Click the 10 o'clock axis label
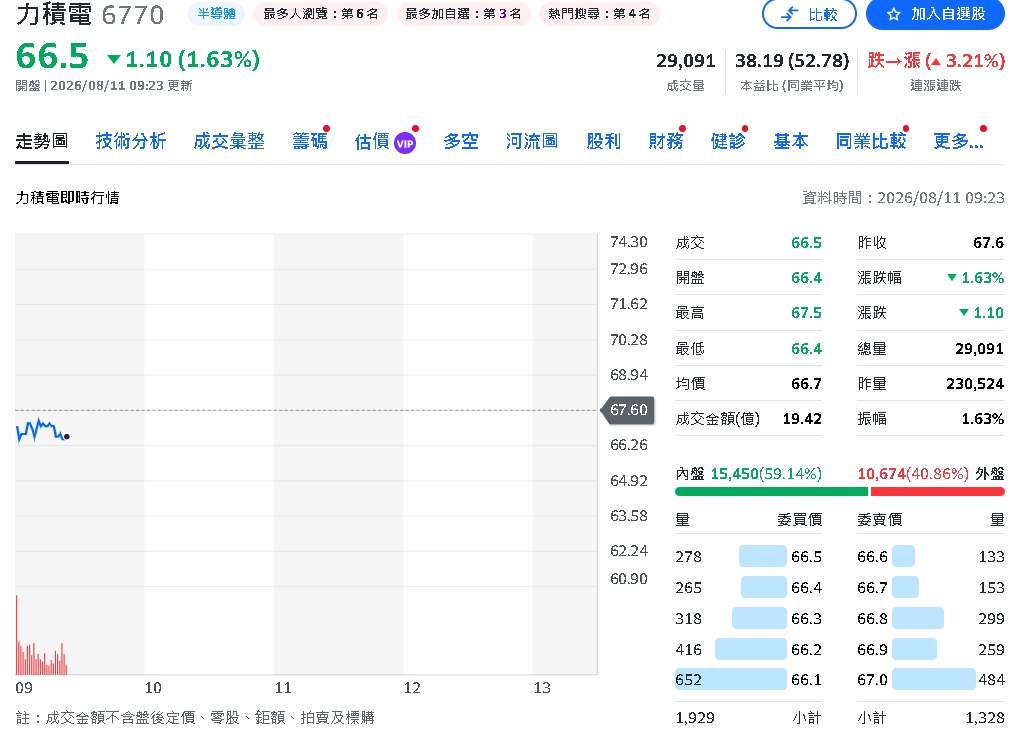Screen dimensions: 1022x734 click(x=153, y=688)
